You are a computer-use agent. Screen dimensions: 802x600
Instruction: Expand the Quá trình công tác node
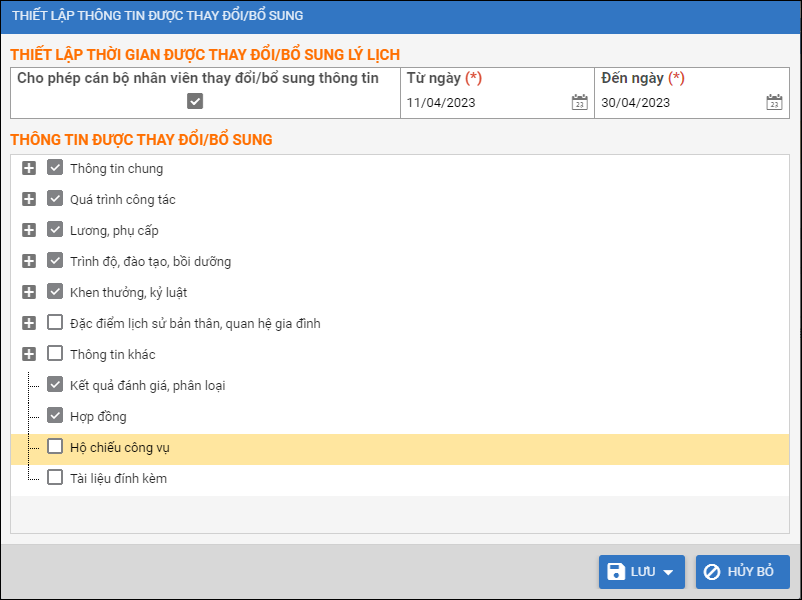pos(29,200)
